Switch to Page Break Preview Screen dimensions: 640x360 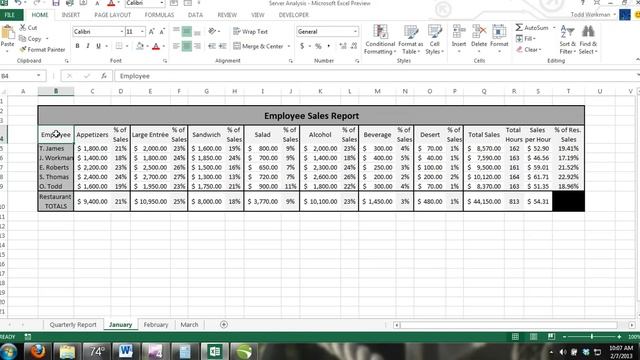551,337
